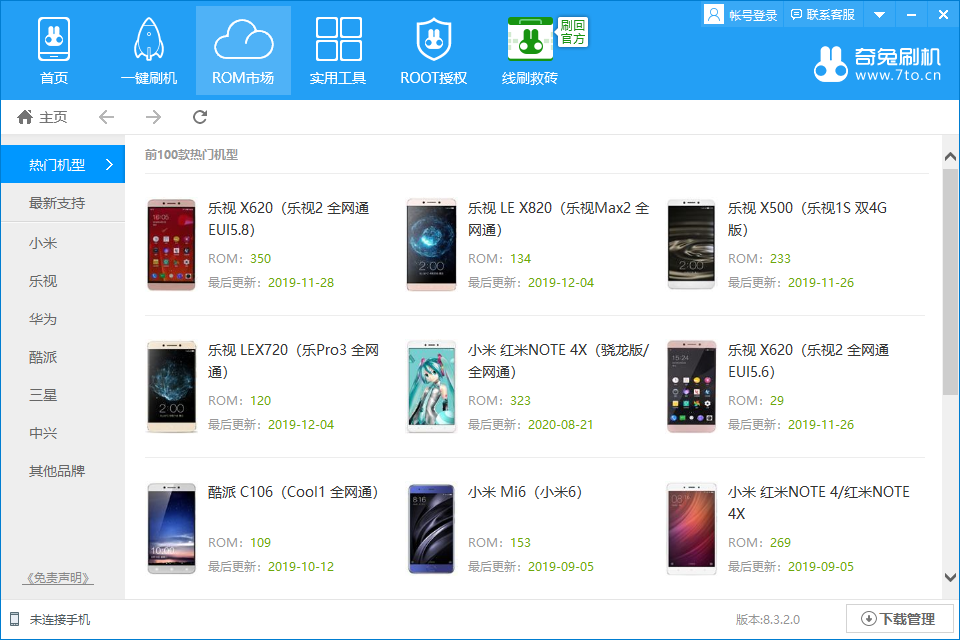Screen dimensions: 960x640
Task: Click title 乐视 LE X820（乐视Max2 全网通）
Action: tap(558, 219)
